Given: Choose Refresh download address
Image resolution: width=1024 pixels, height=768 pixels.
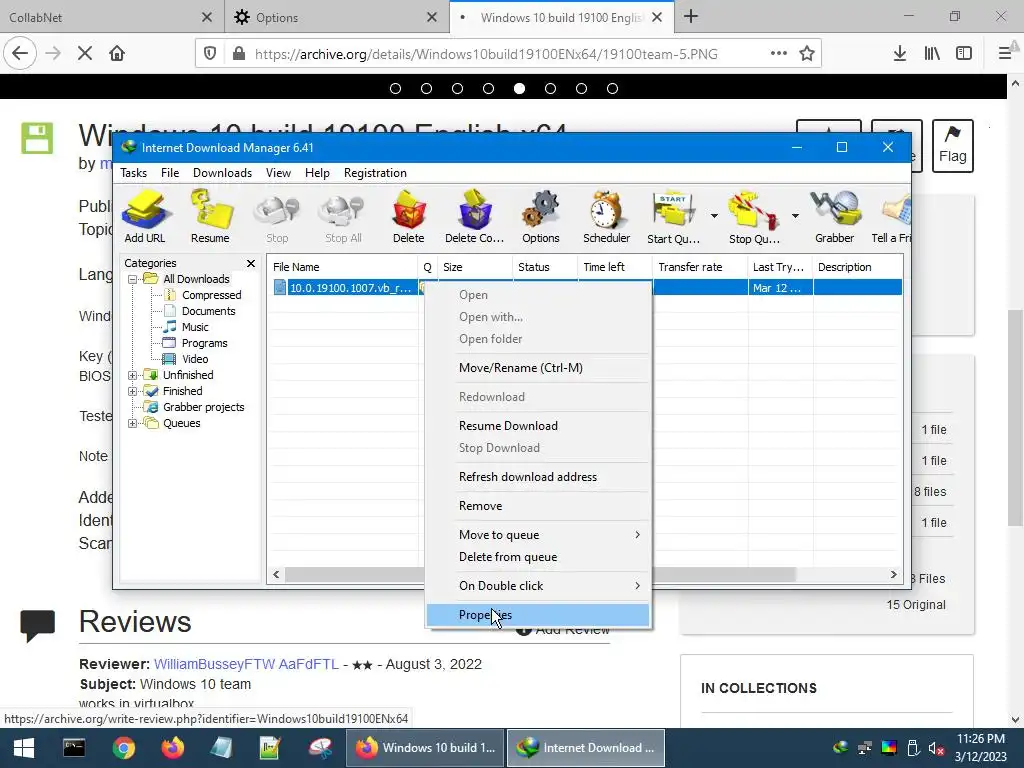Looking at the screenshot, I should pyautogui.click(x=538, y=477).
